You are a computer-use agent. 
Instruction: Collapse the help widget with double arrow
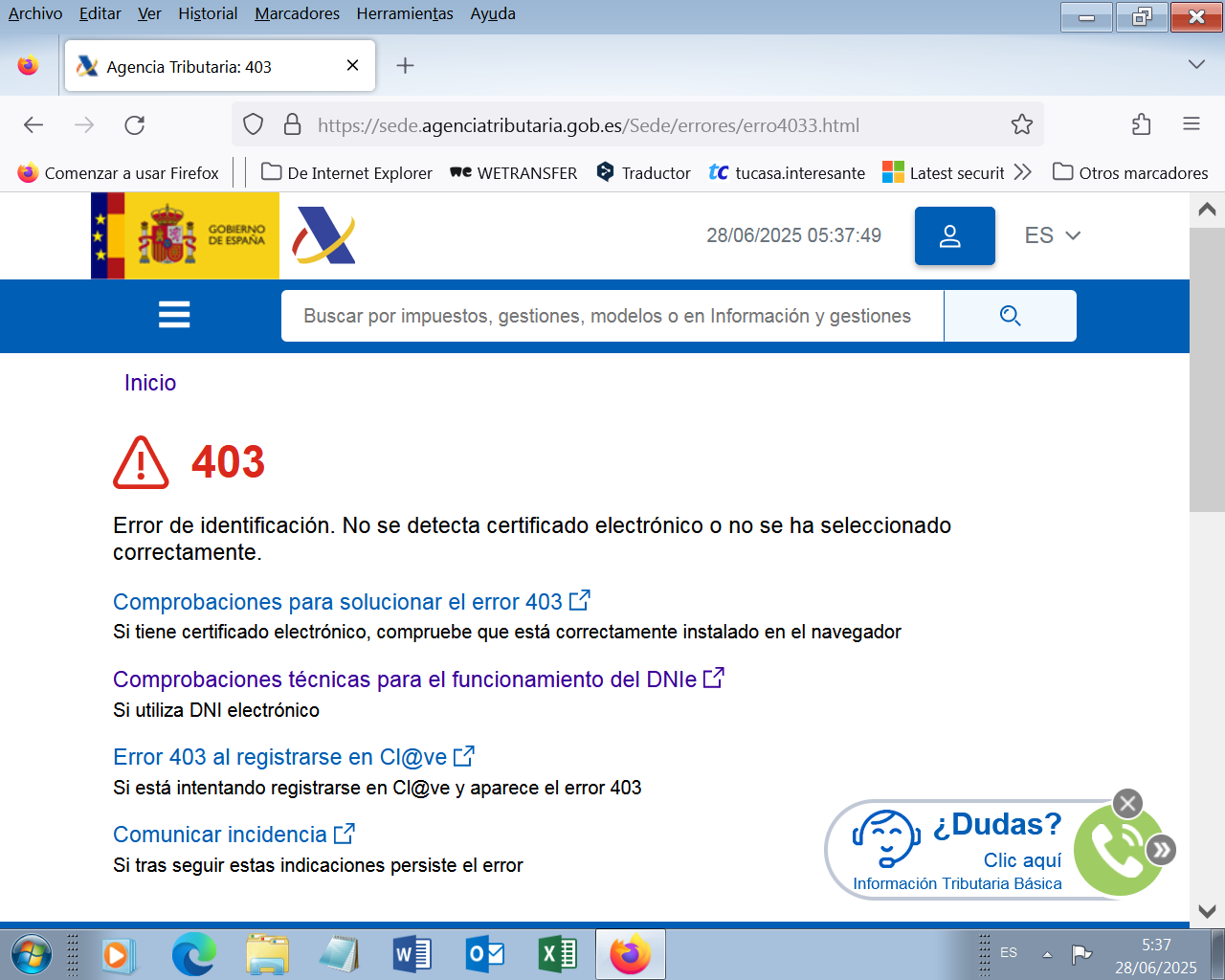click(x=1161, y=850)
